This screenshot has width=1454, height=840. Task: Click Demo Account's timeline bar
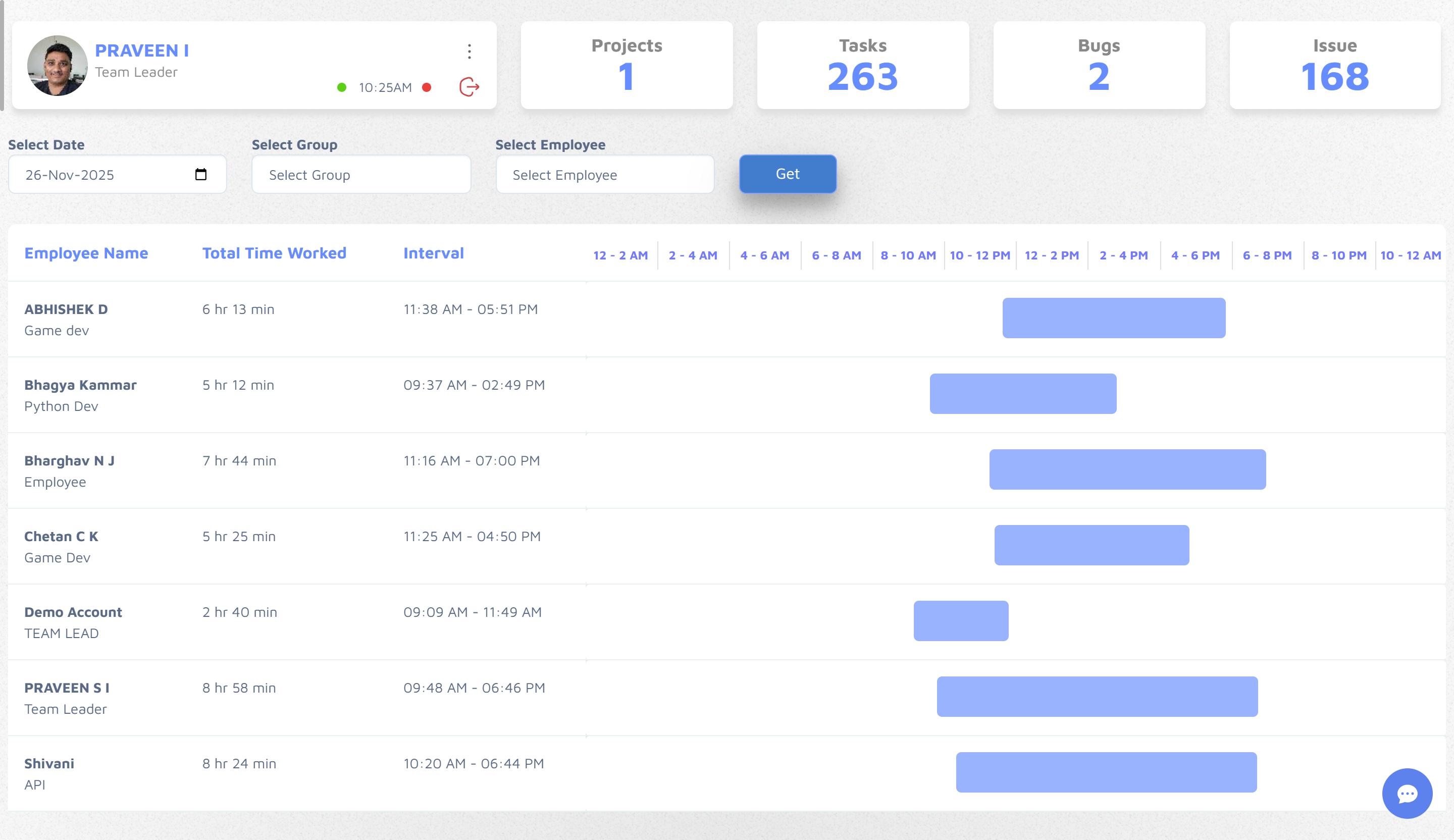pos(961,621)
